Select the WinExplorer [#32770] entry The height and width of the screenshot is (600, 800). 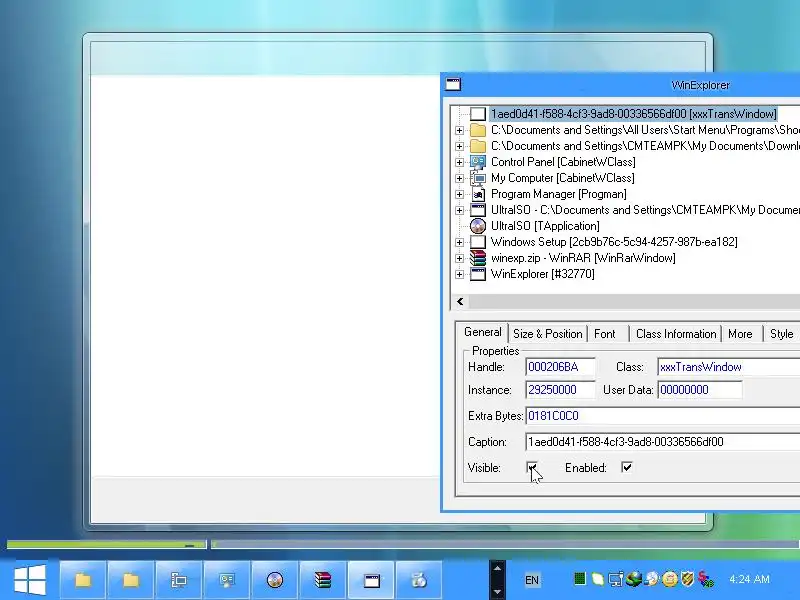(542, 274)
